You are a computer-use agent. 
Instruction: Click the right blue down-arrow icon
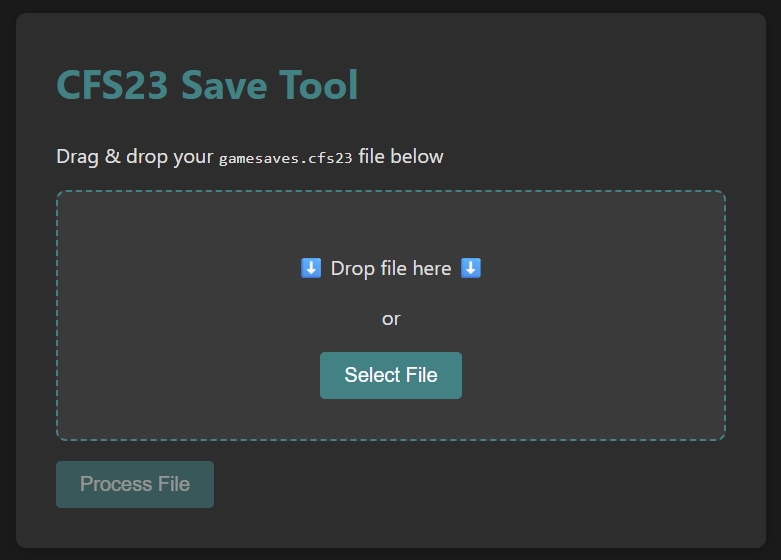[x=471, y=268]
